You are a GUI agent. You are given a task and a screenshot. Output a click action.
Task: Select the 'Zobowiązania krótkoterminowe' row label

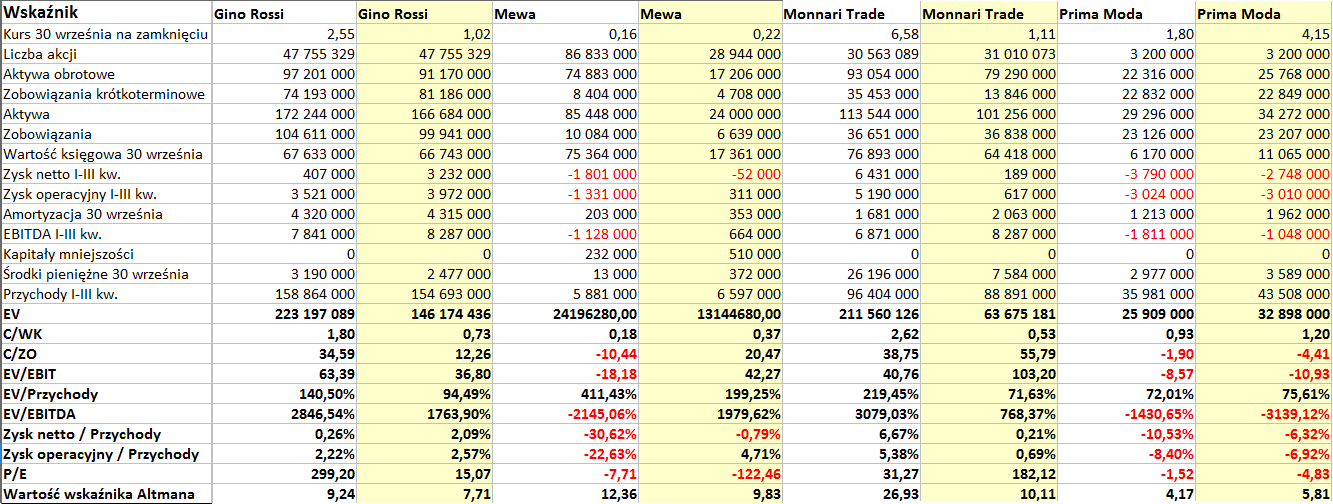click(x=106, y=94)
